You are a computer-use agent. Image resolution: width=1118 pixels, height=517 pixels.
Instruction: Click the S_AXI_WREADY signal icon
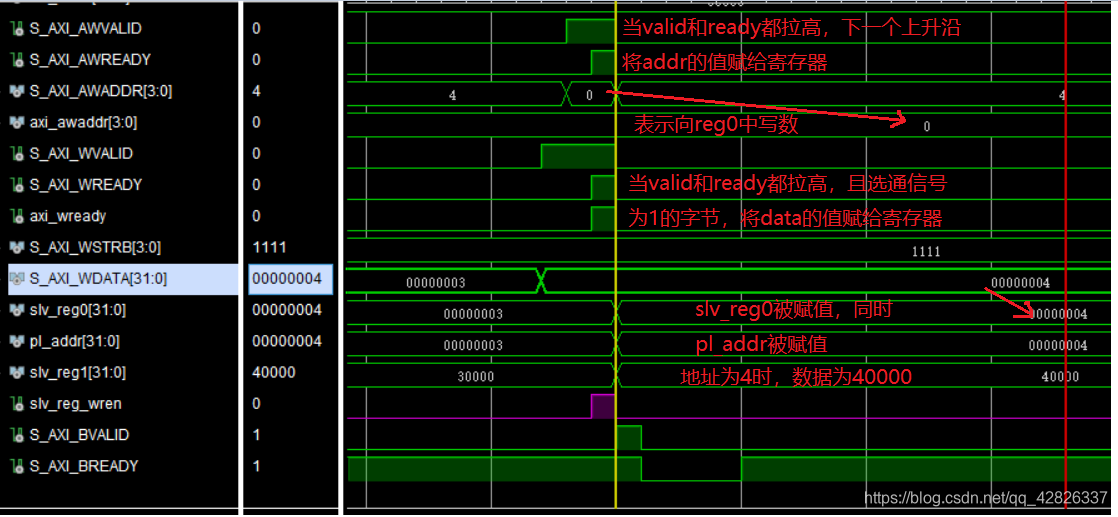tap(17, 185)
